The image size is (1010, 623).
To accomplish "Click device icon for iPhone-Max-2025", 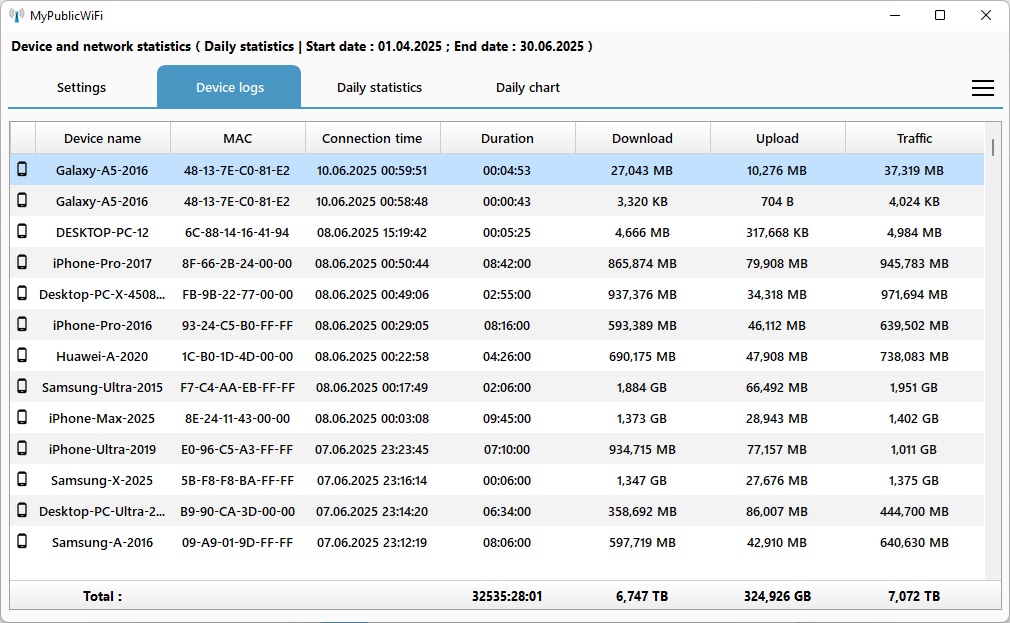I will pos(22,418).
